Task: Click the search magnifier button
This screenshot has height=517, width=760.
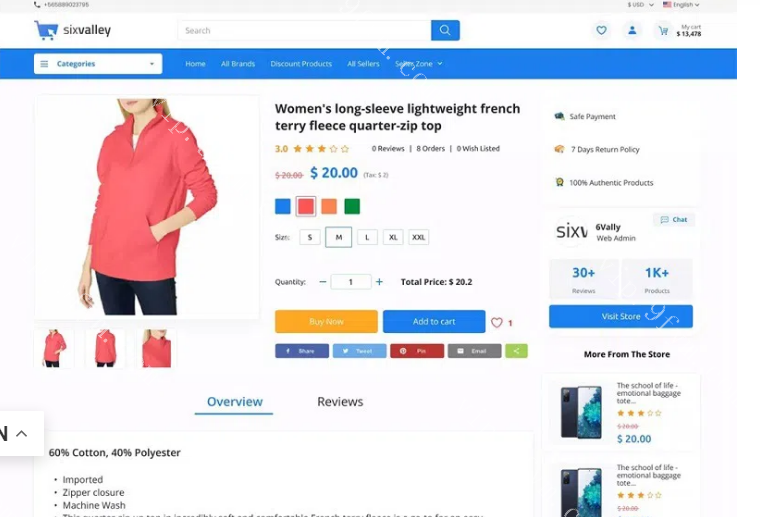Action: pyautogui.click(x=445, y=31)
